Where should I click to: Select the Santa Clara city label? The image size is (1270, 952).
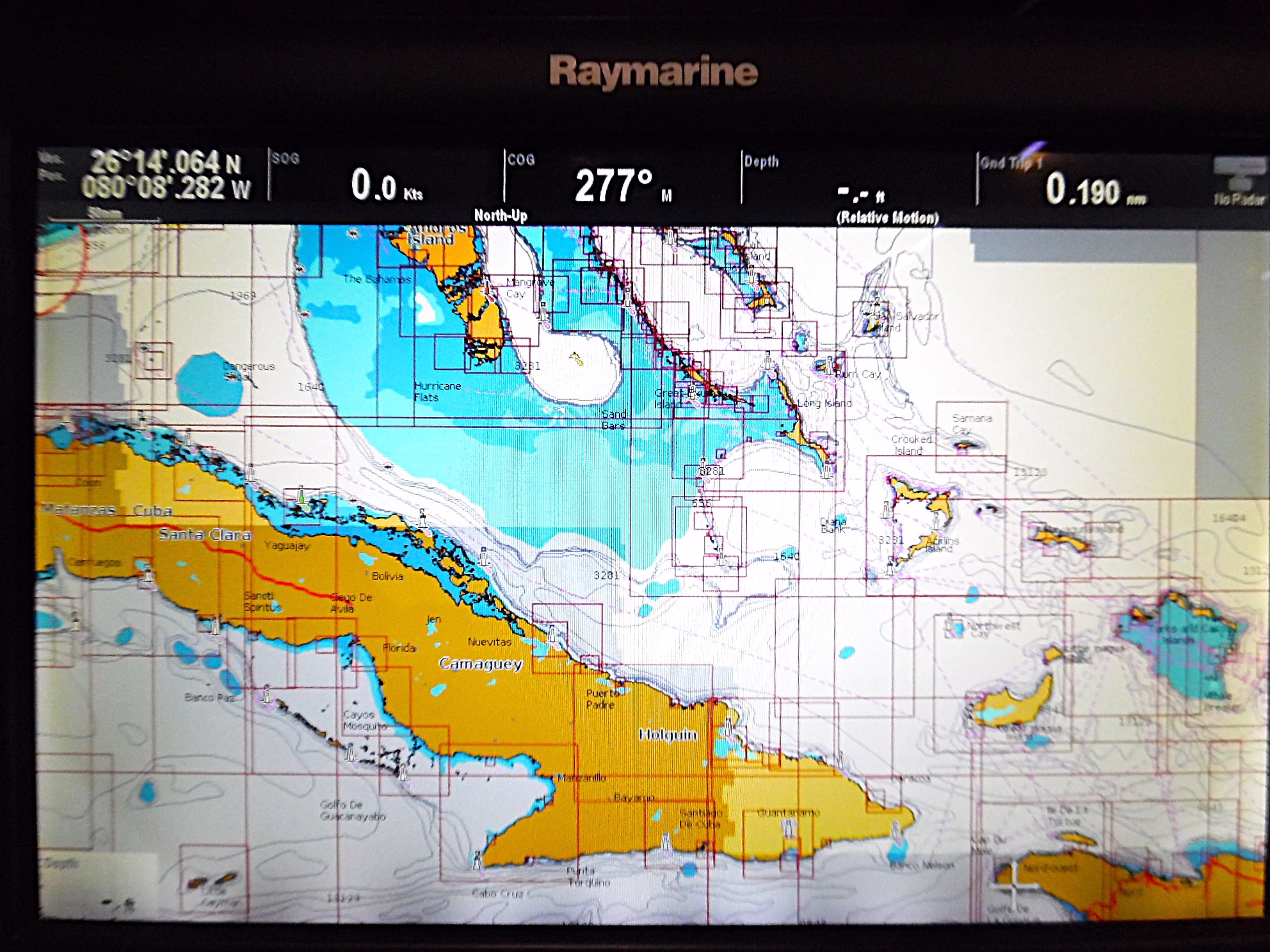[x=205, y=534]
